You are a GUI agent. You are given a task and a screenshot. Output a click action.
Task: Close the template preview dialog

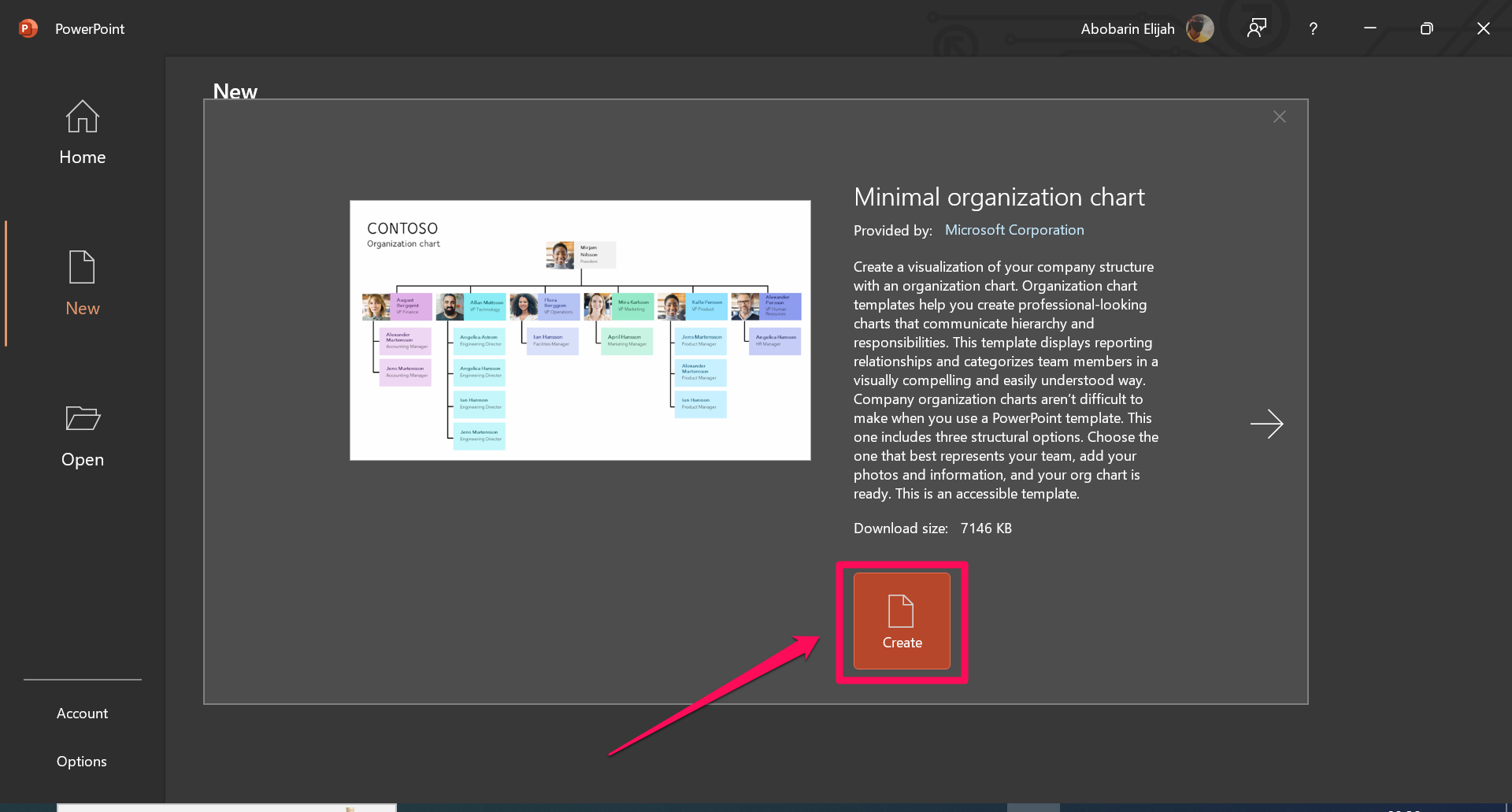tap(1280, 117)
